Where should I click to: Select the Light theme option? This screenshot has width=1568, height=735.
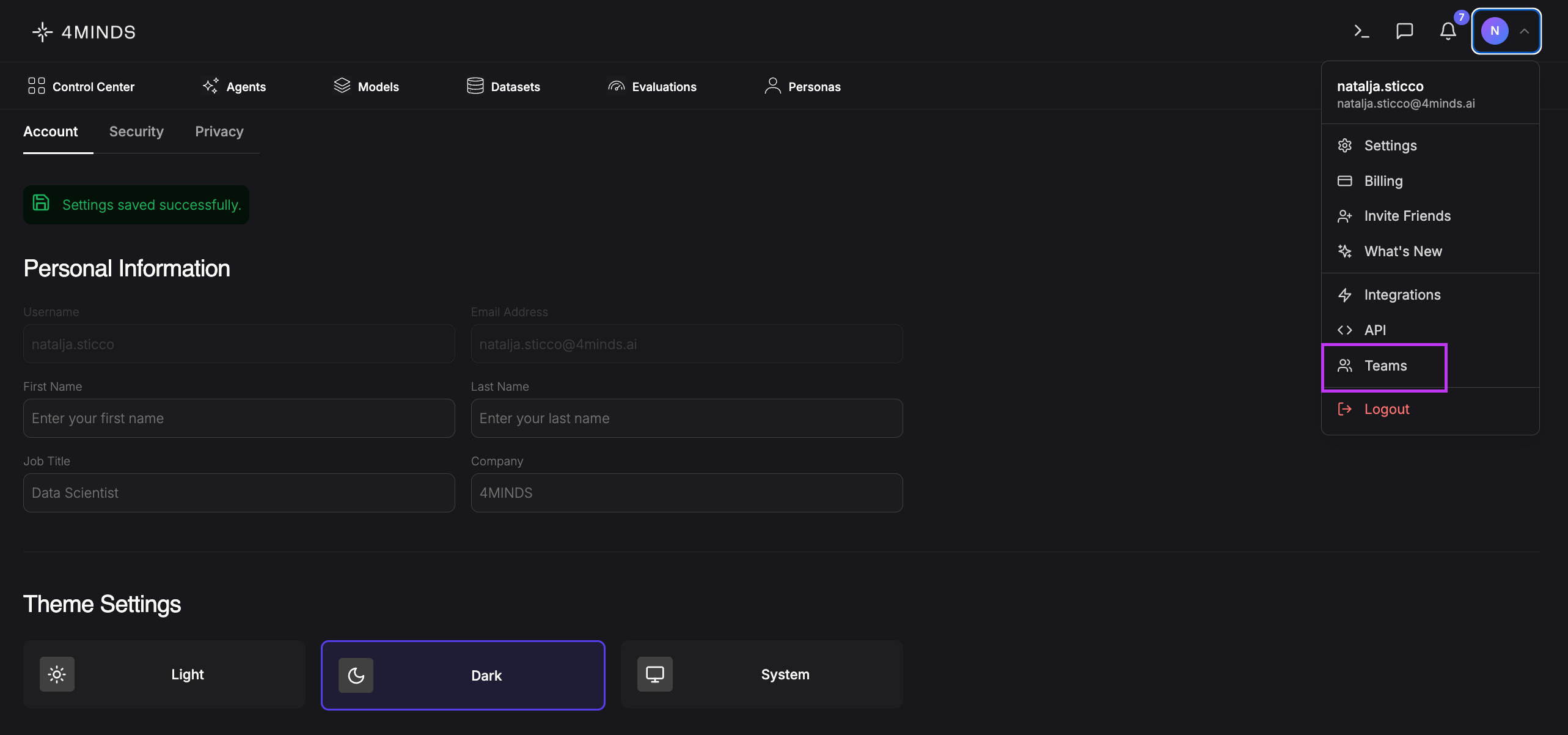pyautogui.click(x=164, y=674)
